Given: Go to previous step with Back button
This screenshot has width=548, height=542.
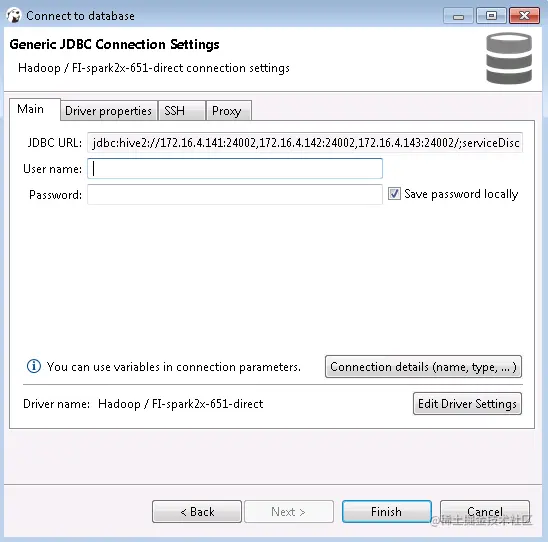Looking at the screenshot, I should pyautogui.click(x=197, y=512).
